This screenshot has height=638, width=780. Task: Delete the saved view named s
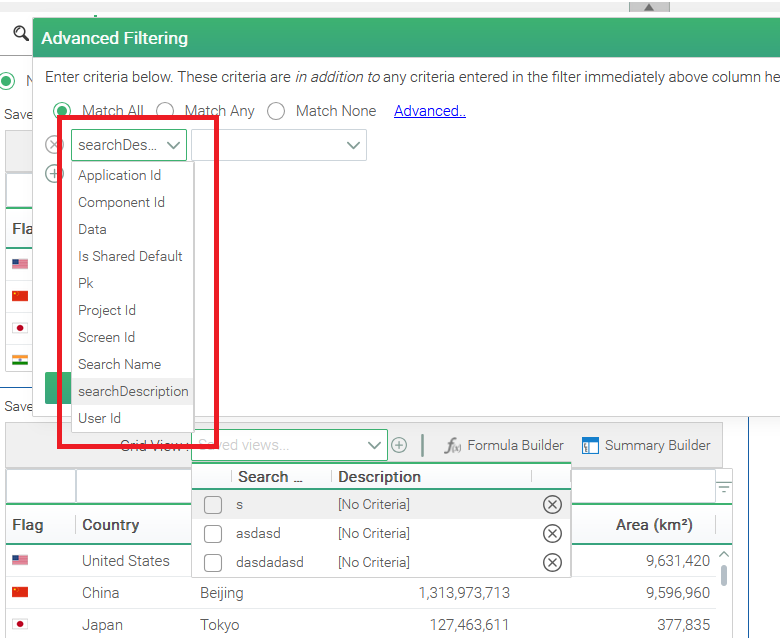551,505
